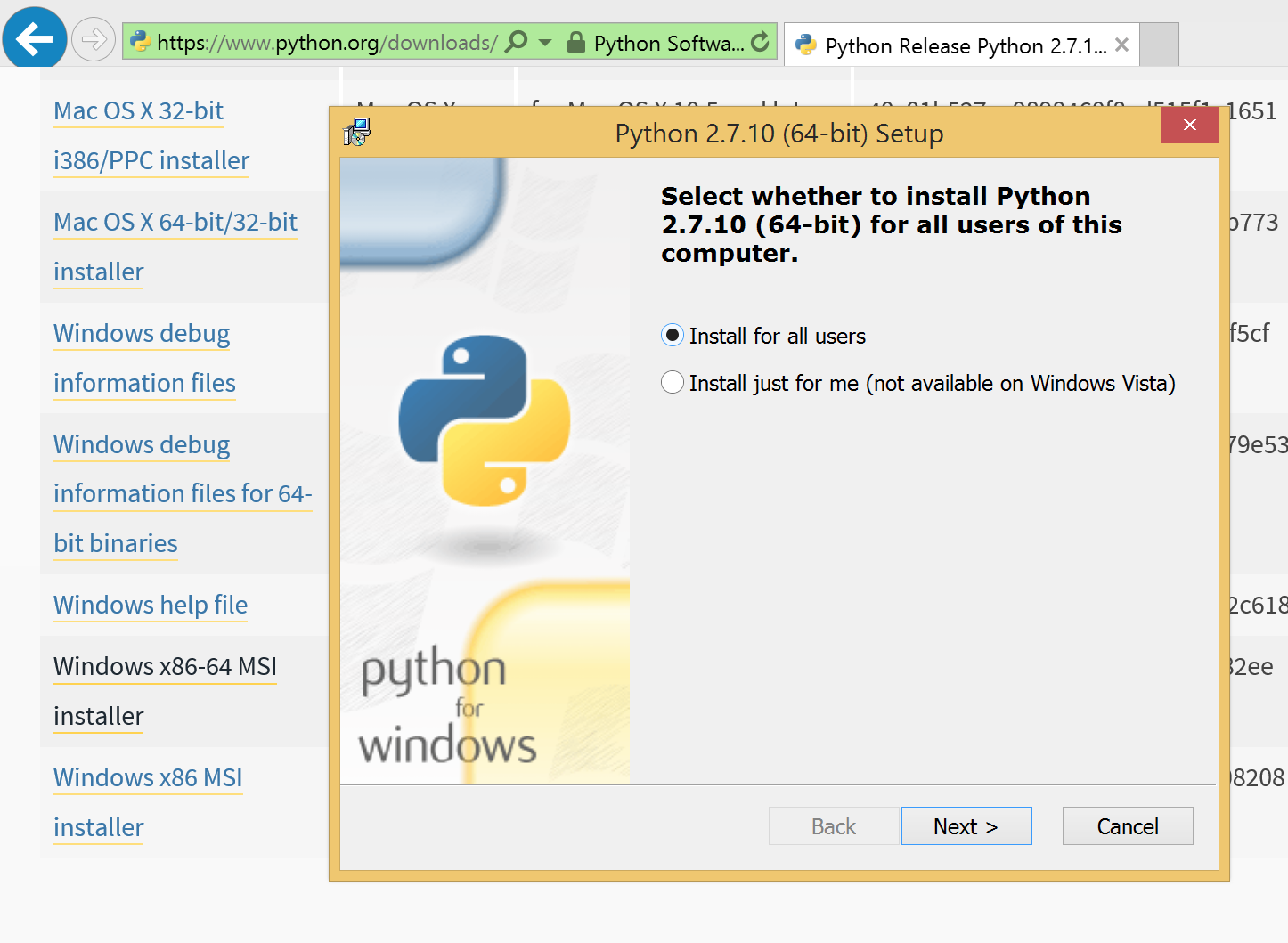The width and height of the screenshot is (1288, 943).
Task: Click the installer icon in Setup title bar
Action: [356, 133]
